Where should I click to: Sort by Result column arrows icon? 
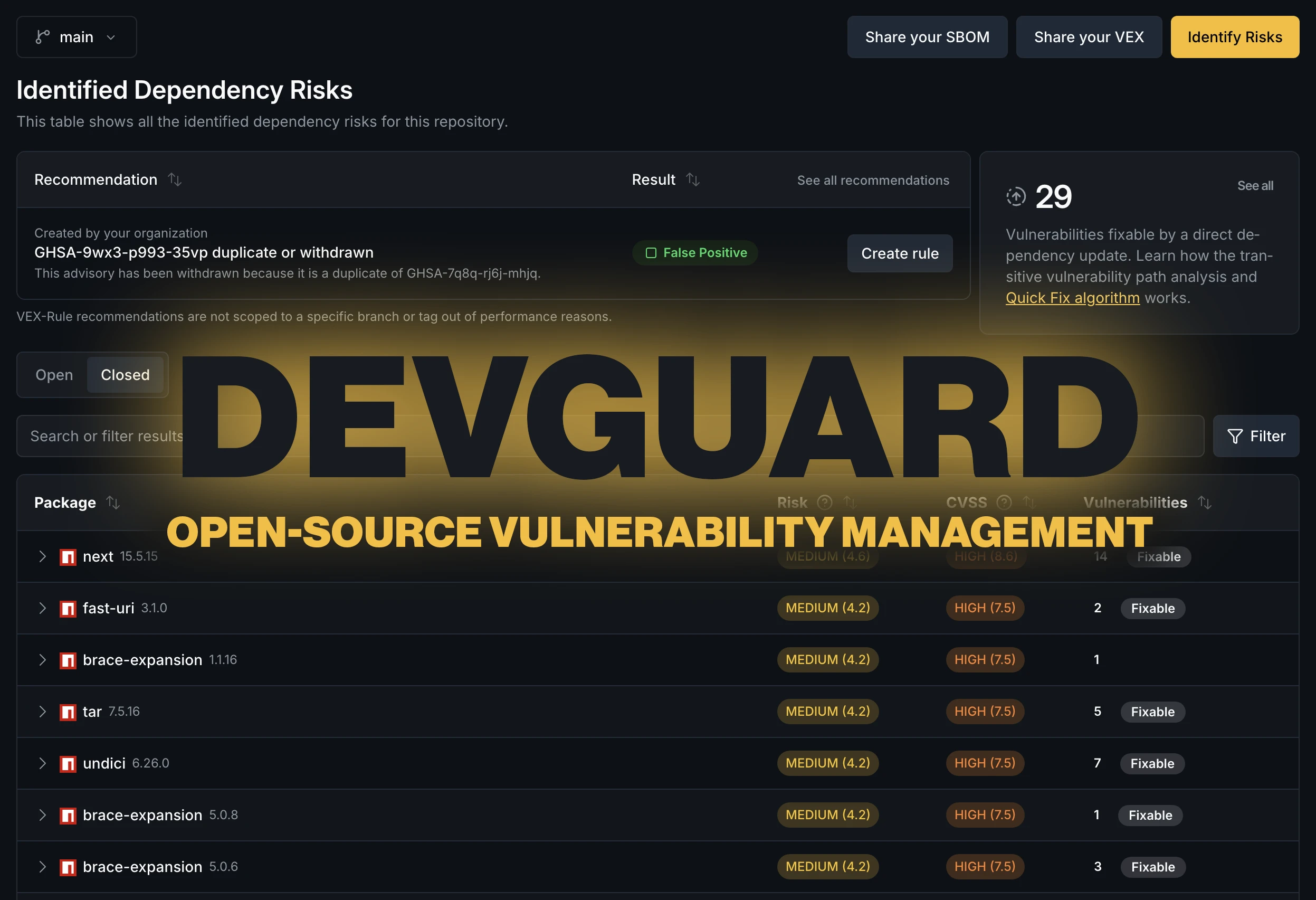click(x=692, y=179)
